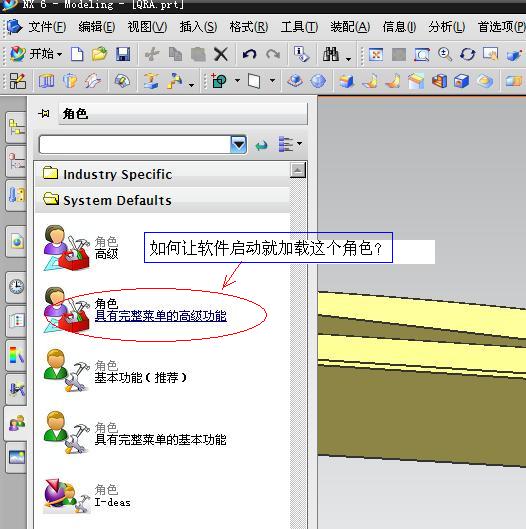The width and height of the screenshot is (526, 529).
Task: Click the roles search input field
Action: [x=135, y=145]
